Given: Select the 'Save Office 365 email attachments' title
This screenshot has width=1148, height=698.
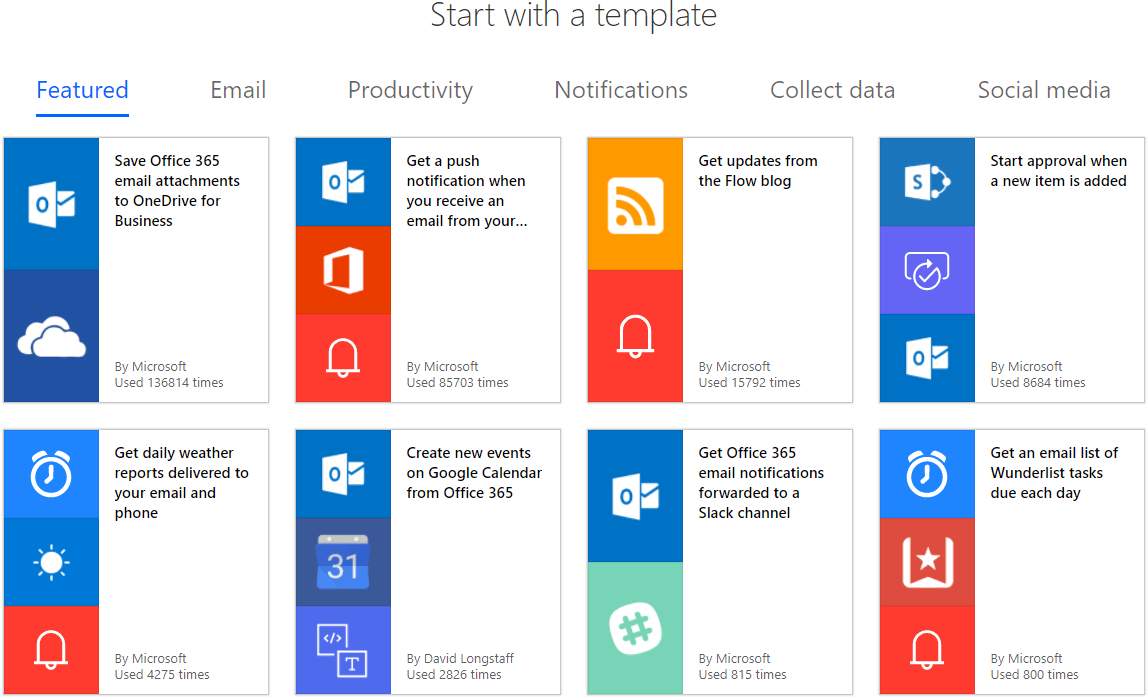Looking at the screenshot, I should (x=177, y=190).
